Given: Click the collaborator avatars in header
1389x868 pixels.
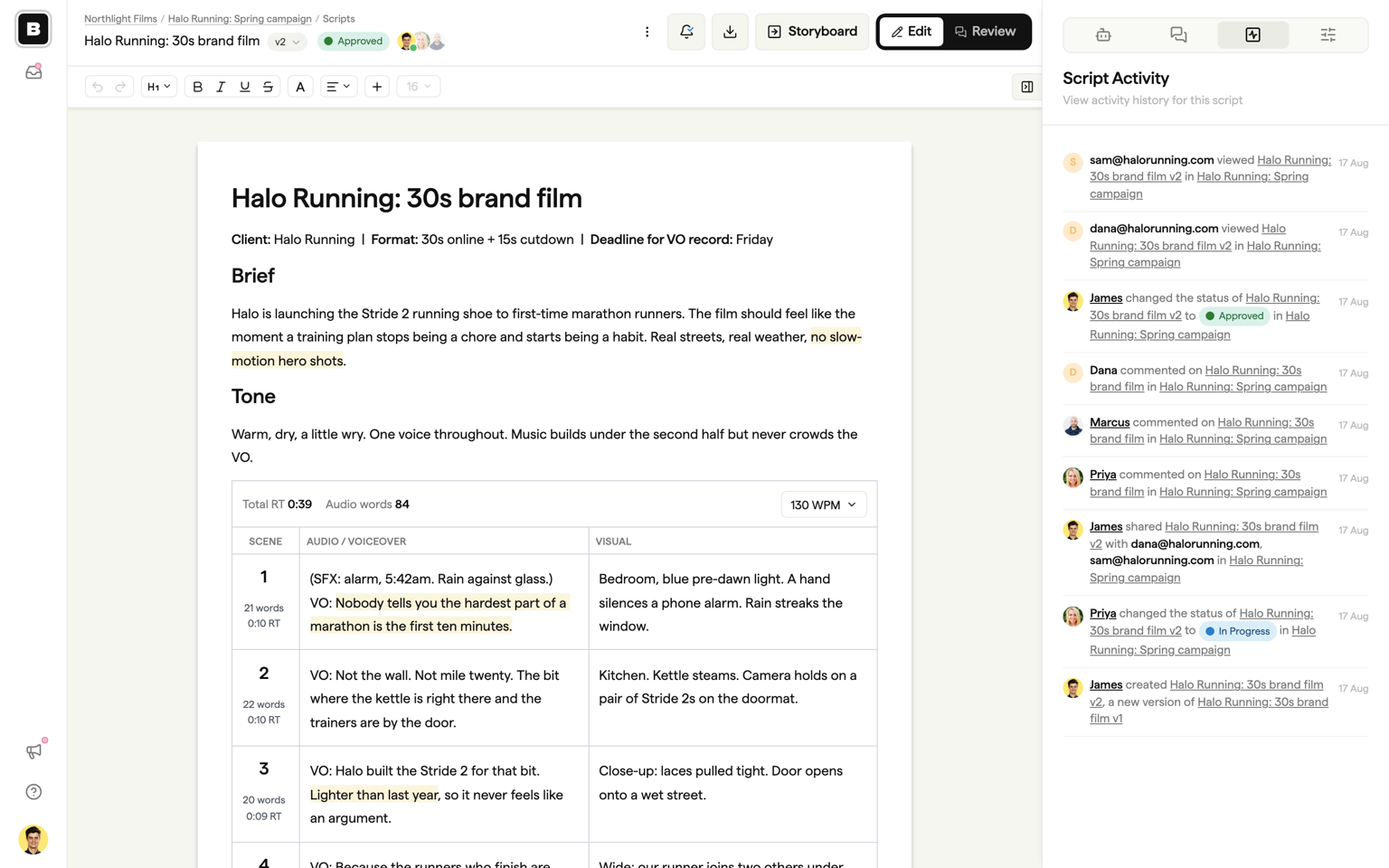Looking at the screenshot, I should [x=421, y=42].
